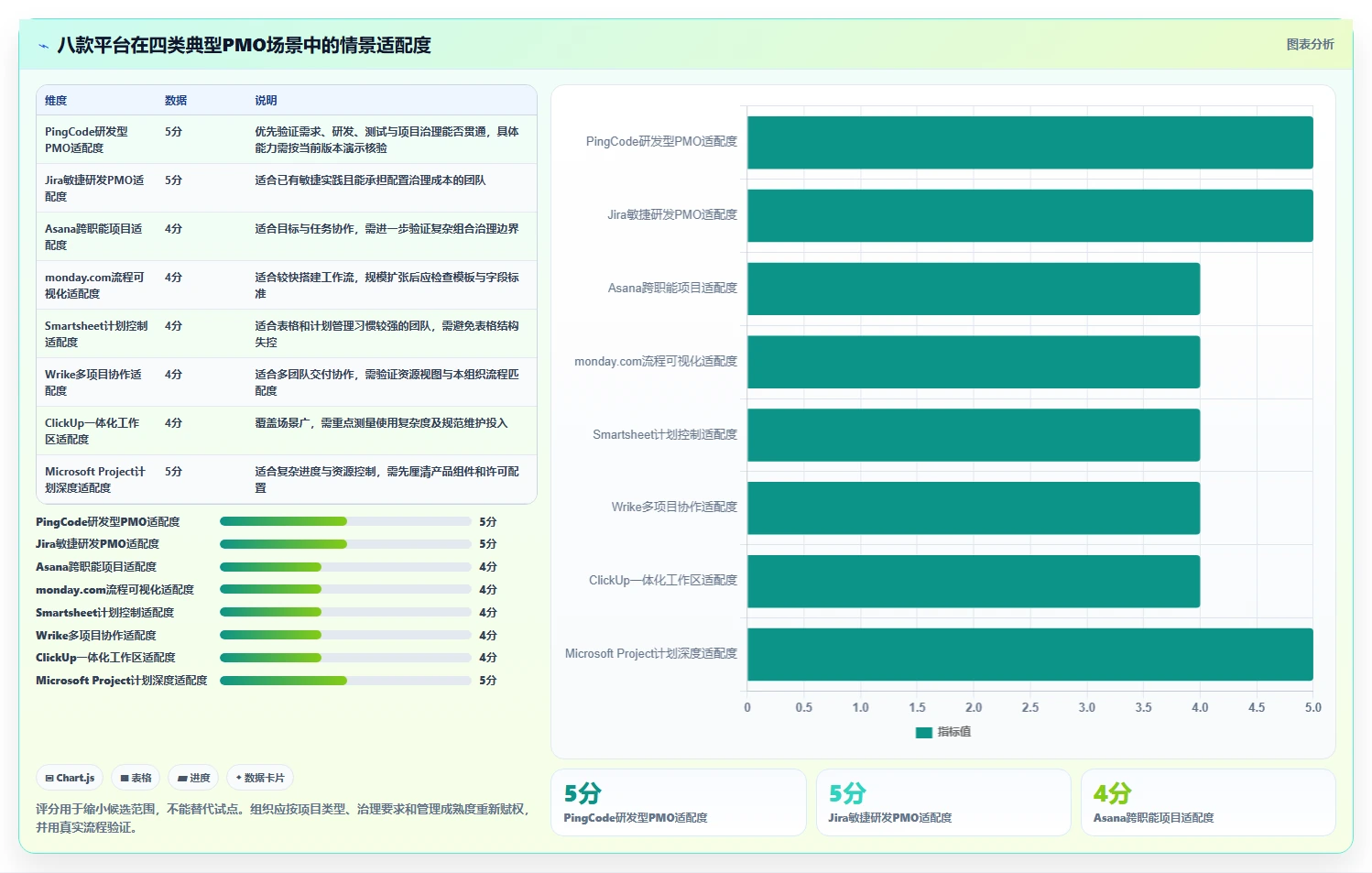Click the monday.com progress bar
Screen dimensions: 1372x873
(345, 590)
